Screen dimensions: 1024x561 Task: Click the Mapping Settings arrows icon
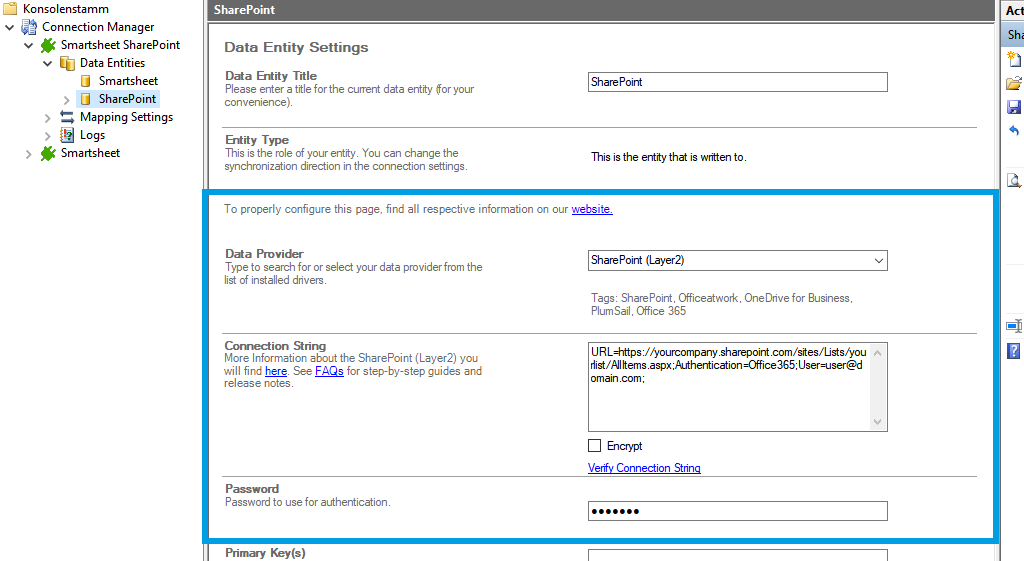[x=67, y=117]
